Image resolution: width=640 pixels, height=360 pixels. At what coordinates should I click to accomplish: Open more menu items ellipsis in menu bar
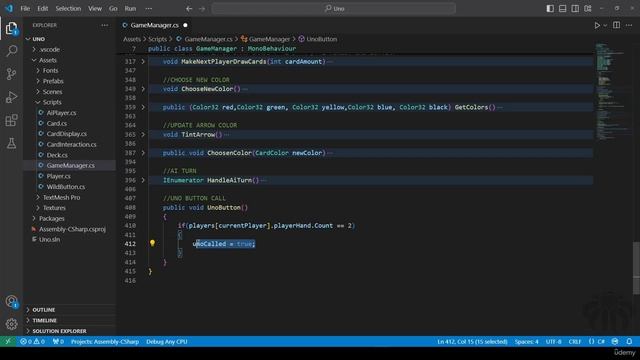click(149, 9)
